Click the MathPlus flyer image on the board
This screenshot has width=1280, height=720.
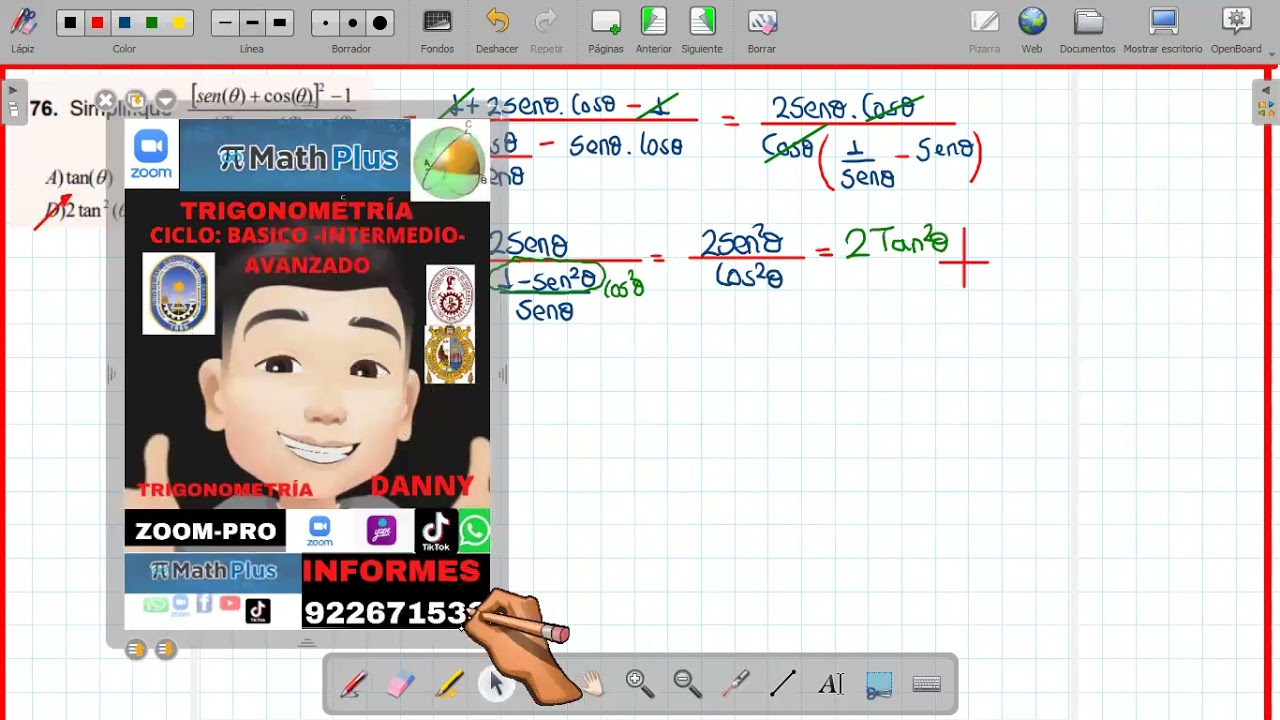(x=307, y=375)
